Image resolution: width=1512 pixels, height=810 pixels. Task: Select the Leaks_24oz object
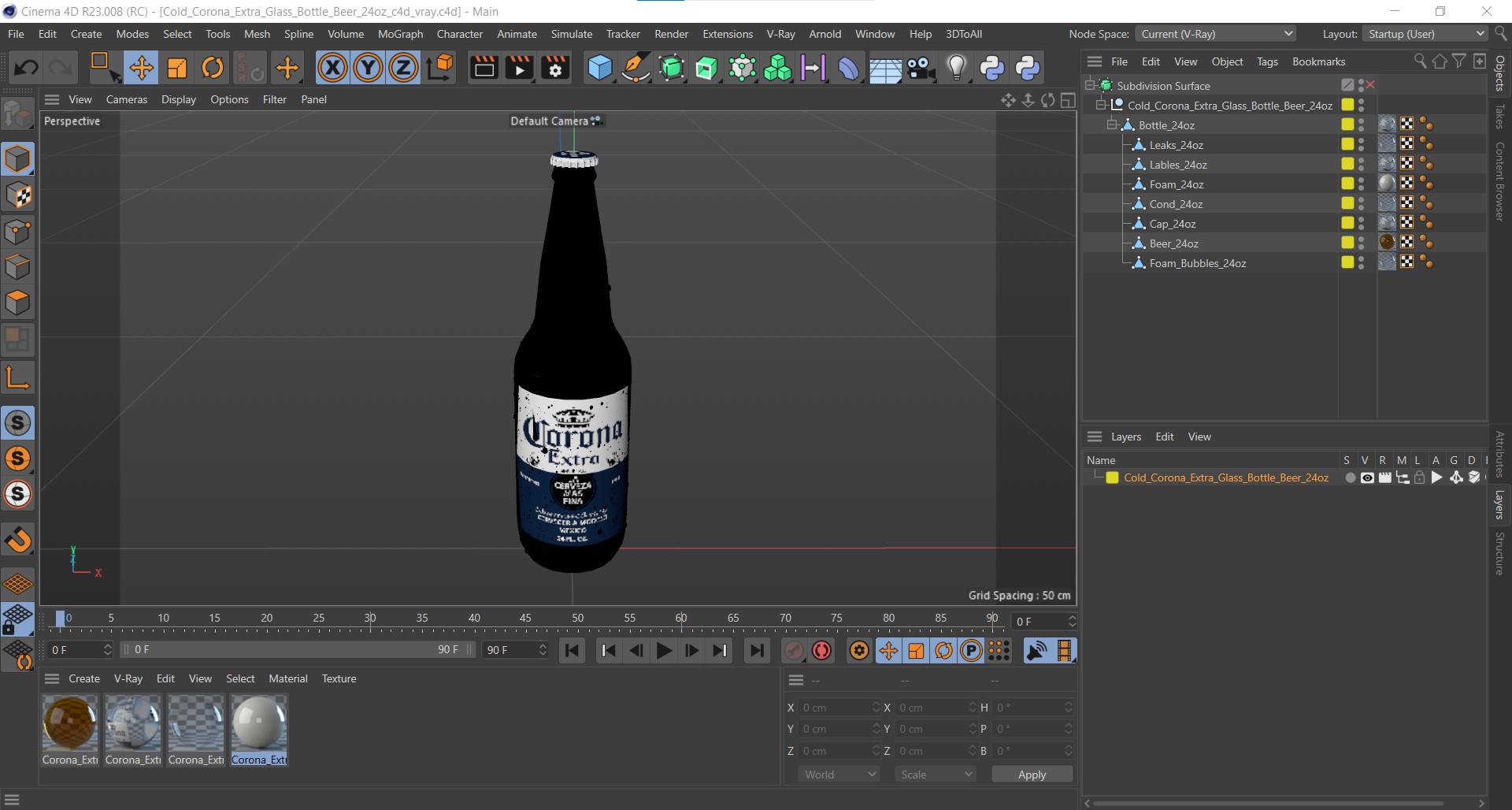[x=1176, y=144]
